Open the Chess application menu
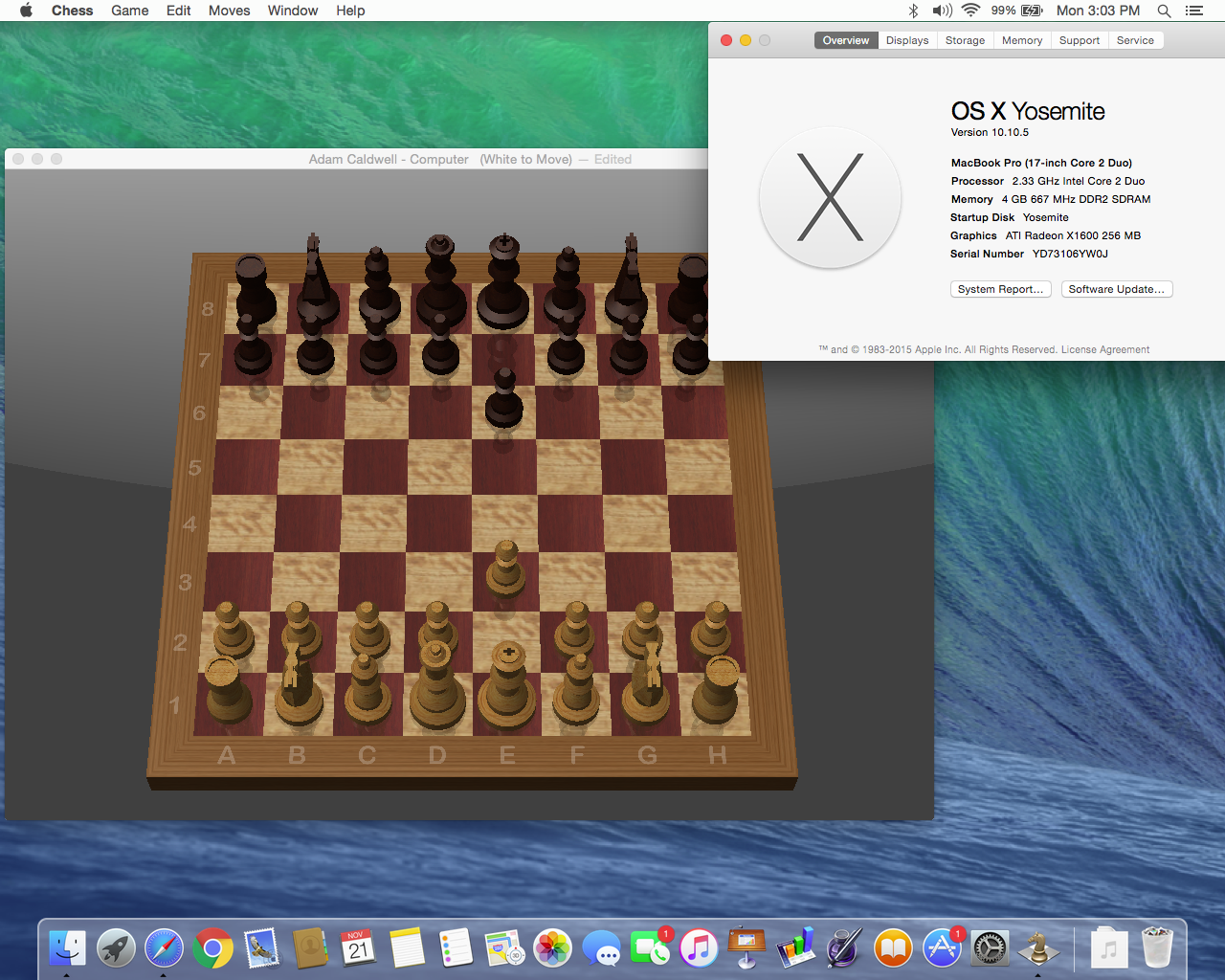Viewport: 1225px width, 980px height. (72, 11)
